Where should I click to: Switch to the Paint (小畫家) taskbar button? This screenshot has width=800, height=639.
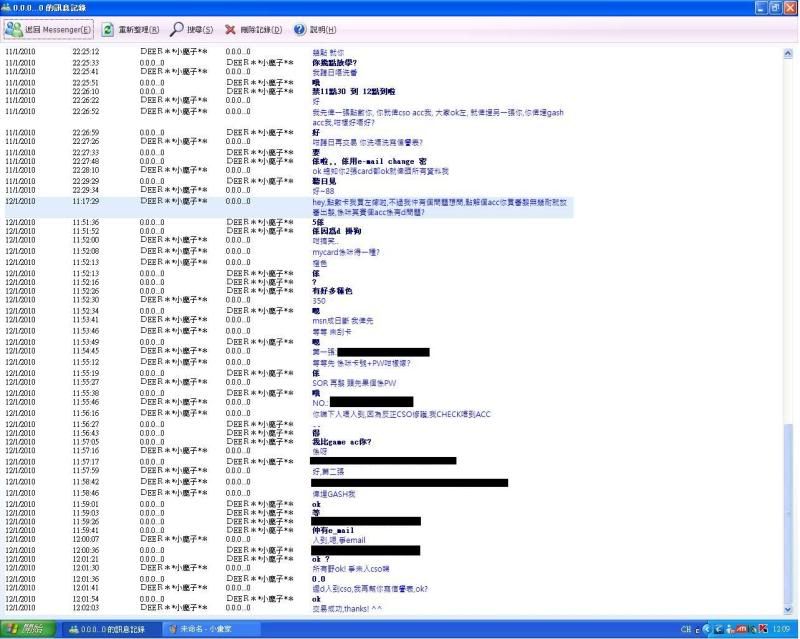tap(212, 629)
